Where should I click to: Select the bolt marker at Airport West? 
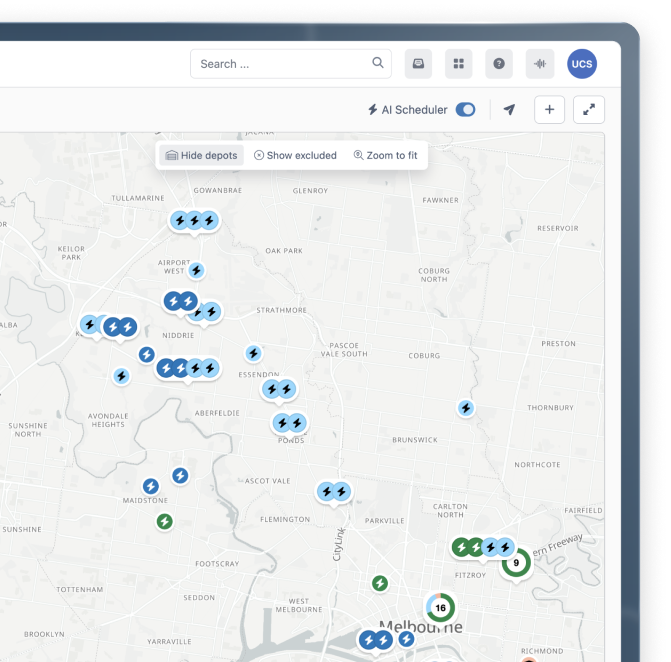click(196, 270)
